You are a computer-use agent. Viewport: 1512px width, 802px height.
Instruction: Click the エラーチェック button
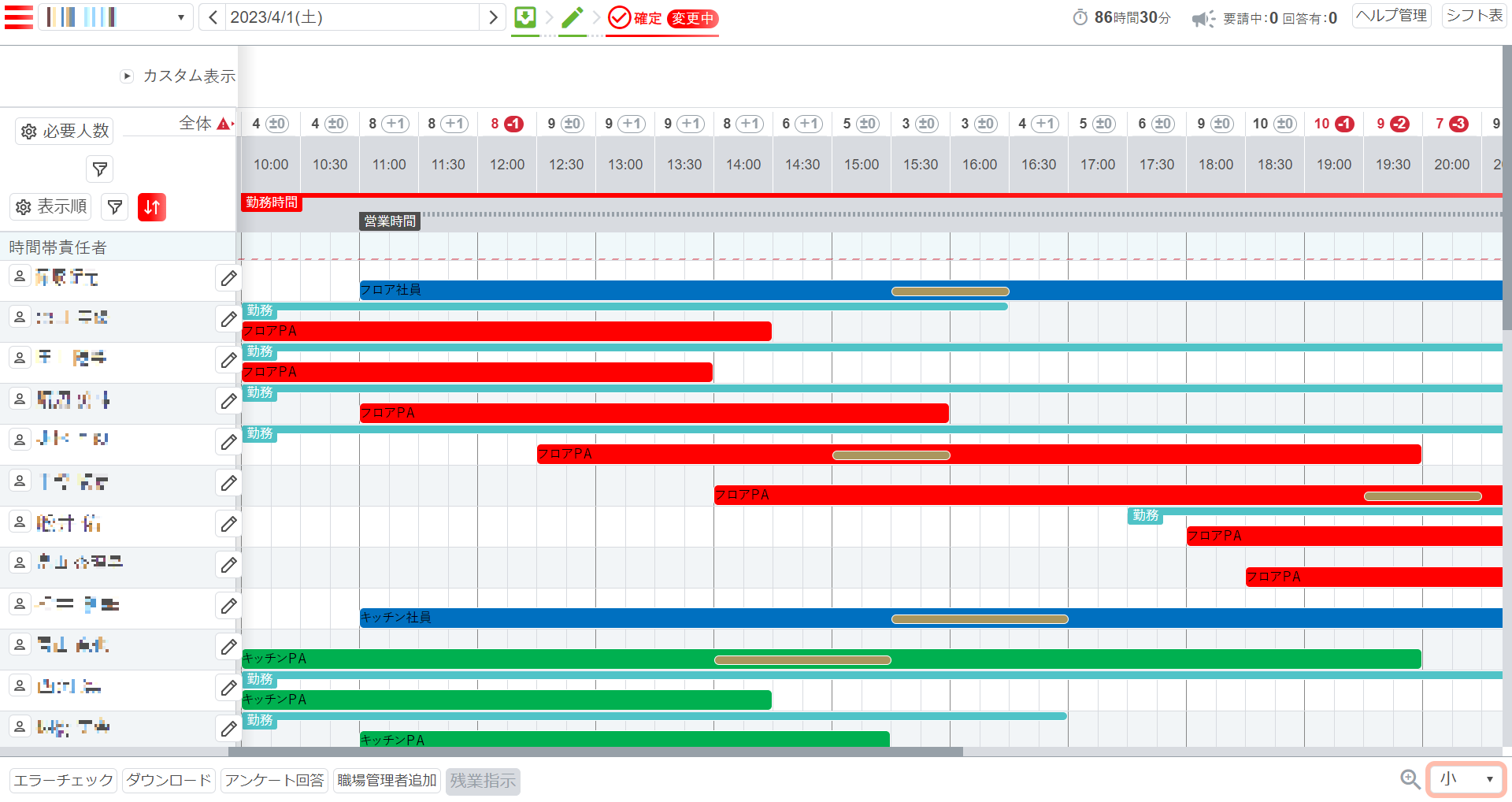point(64,781)
